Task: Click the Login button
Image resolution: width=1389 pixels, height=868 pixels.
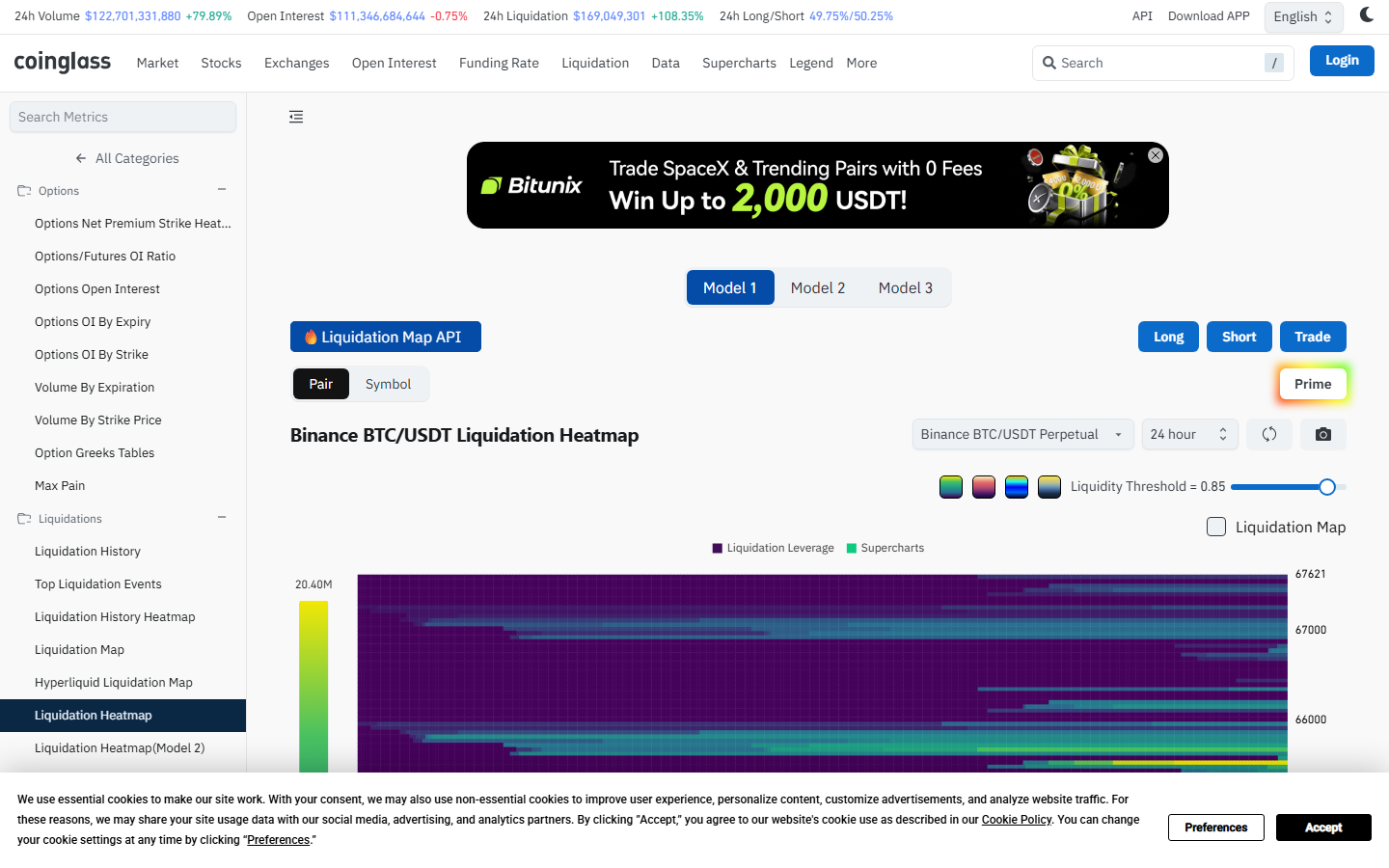Action: click(x=1342, y=61)
